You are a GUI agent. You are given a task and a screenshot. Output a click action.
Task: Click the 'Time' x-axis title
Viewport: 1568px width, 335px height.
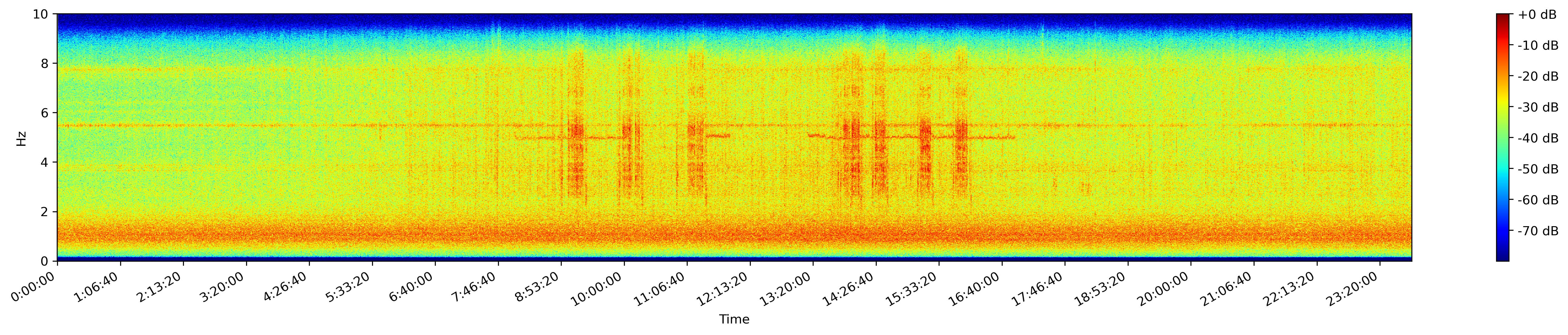[734, 320]
